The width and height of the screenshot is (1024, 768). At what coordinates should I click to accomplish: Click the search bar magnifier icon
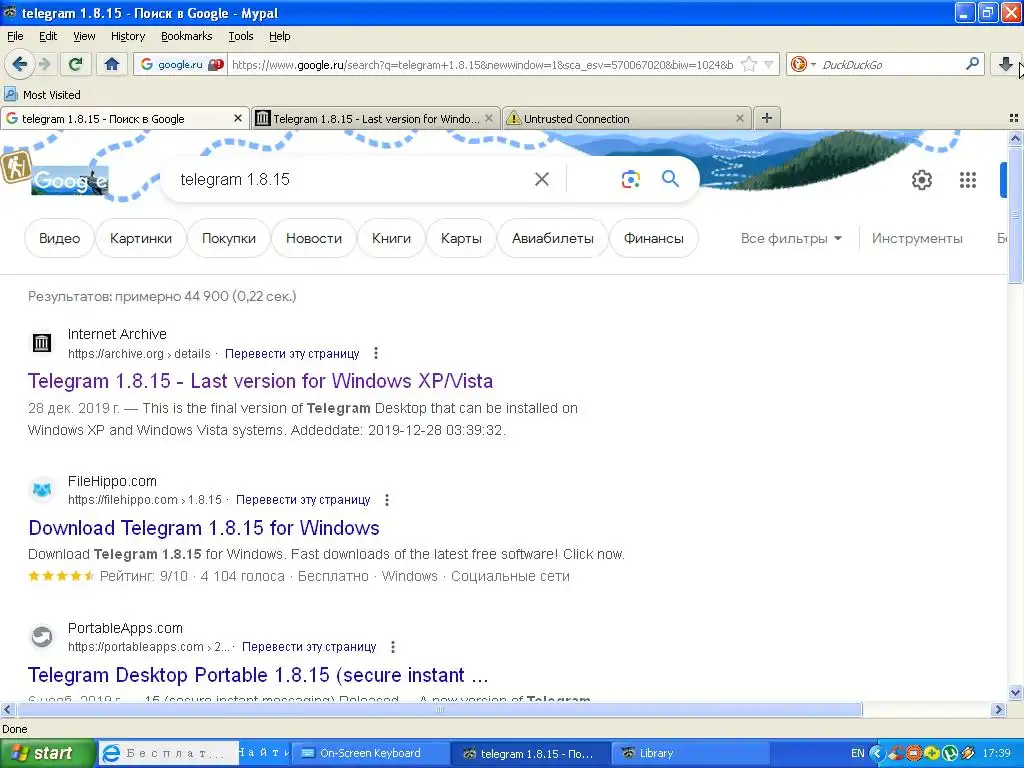tap(972, 64)
